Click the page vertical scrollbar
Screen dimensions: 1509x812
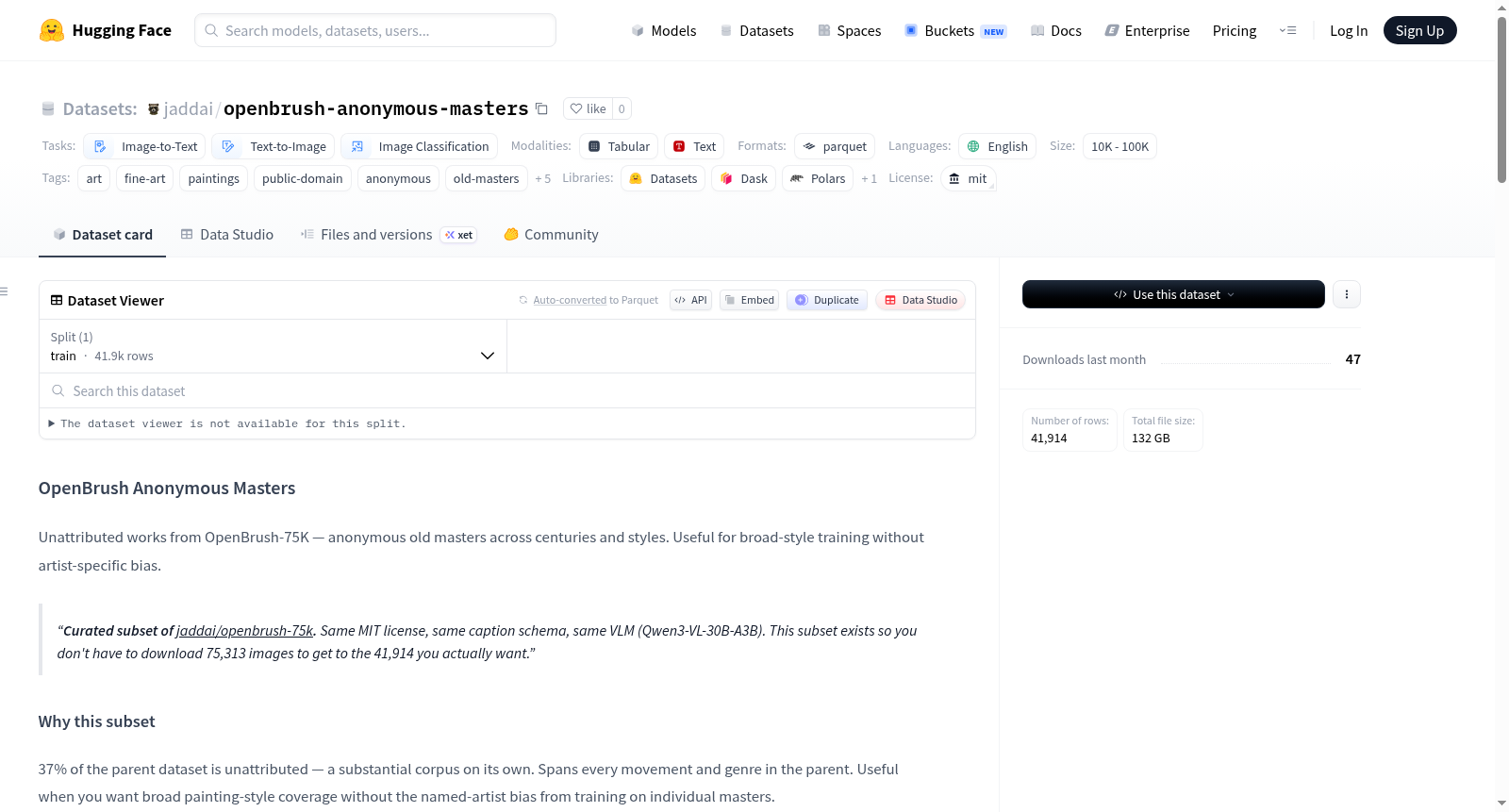pos(1501,99)
